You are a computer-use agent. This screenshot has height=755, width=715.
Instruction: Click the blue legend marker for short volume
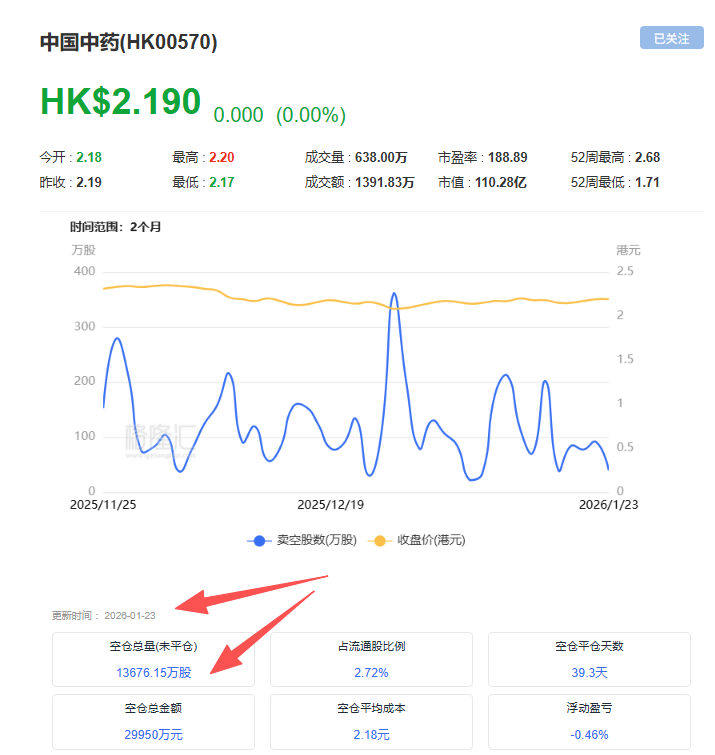[x=259, y=541]
